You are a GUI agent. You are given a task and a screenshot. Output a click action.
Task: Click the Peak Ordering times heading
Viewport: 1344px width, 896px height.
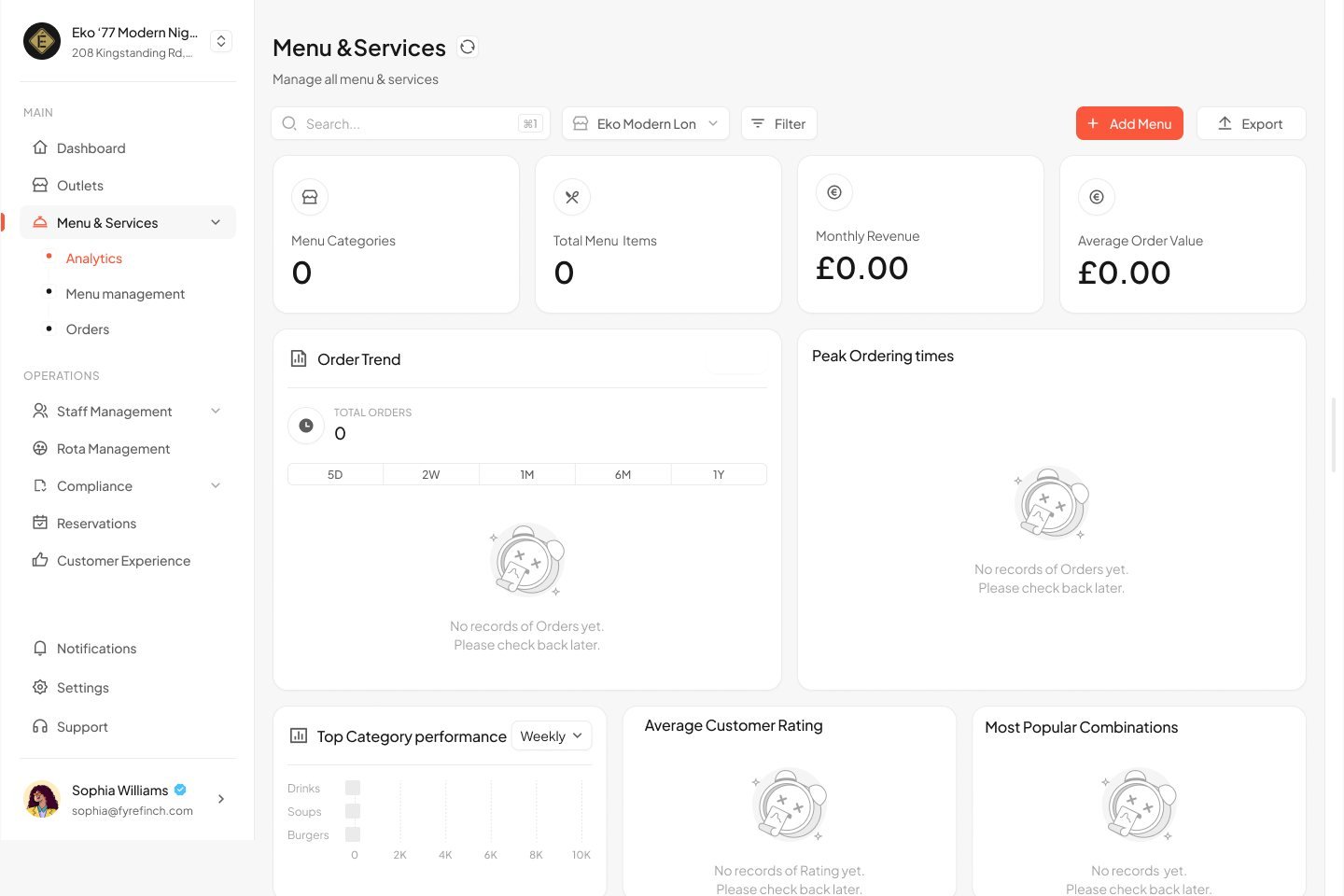tap(883, 356)
